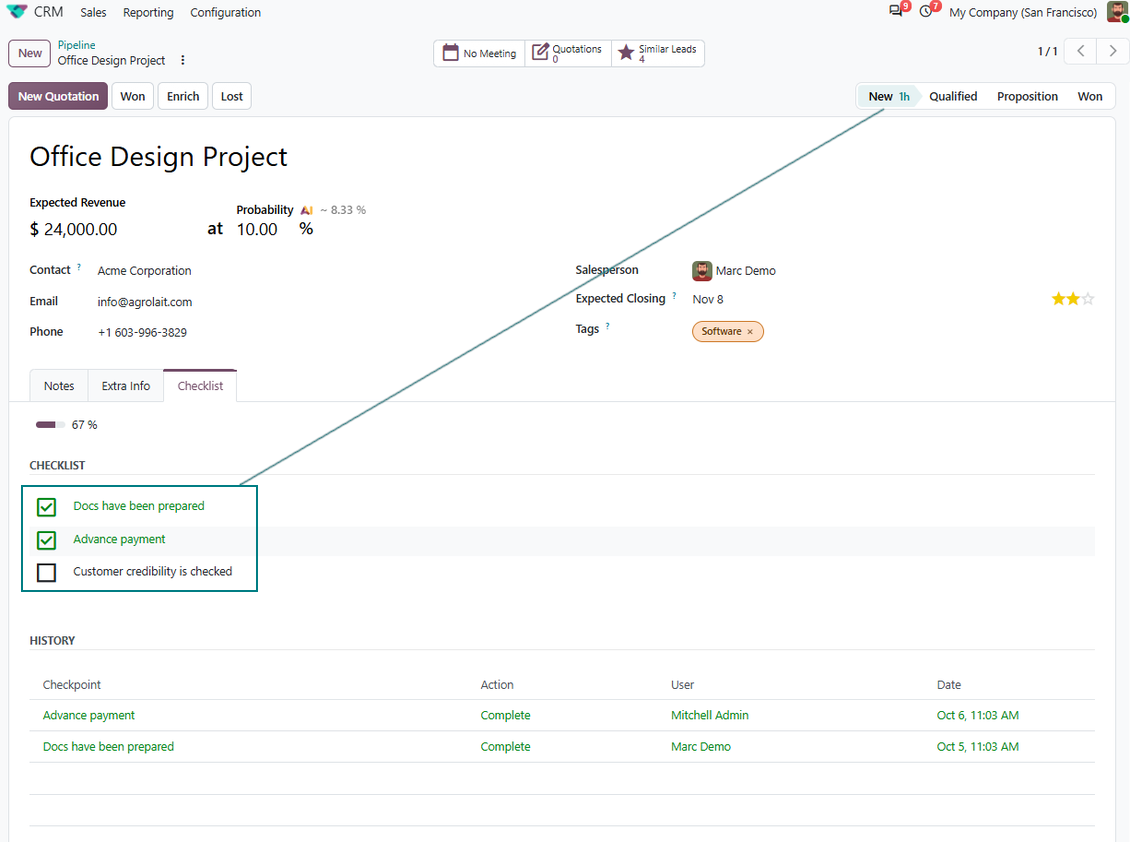This screenshot has height=842, width=1130.
Task: Edit the email info@agrolait.com
Action: coord(145,302)
